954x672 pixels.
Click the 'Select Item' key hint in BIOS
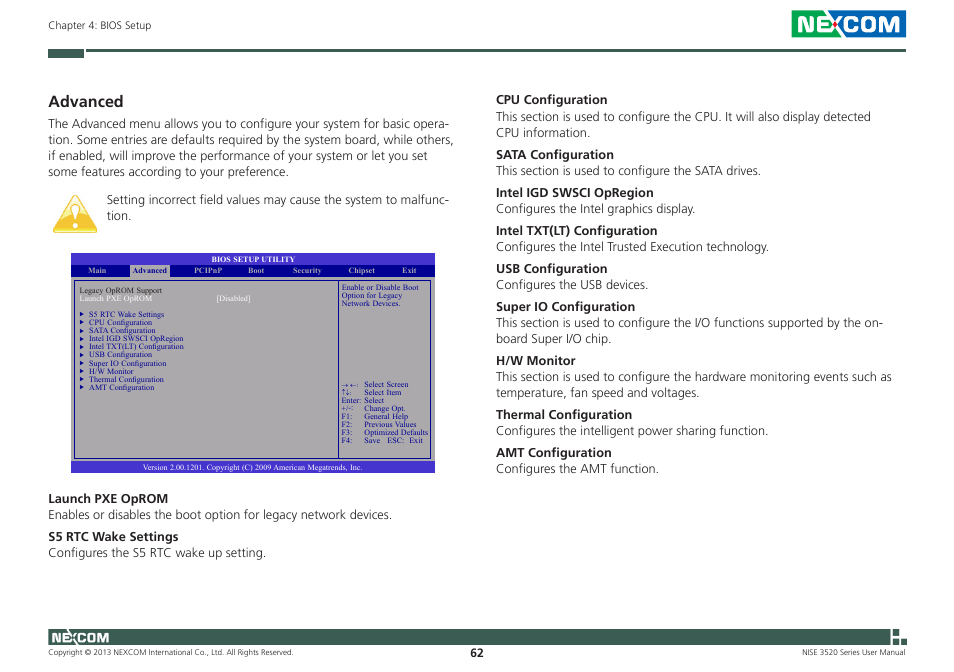point(383,392)
